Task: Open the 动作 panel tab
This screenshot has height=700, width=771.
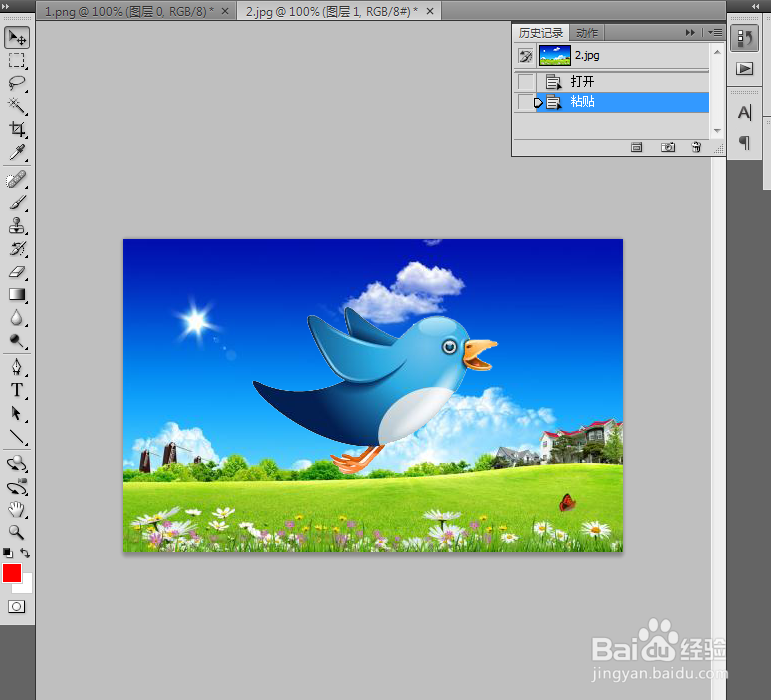Action: tap(587, 33)
